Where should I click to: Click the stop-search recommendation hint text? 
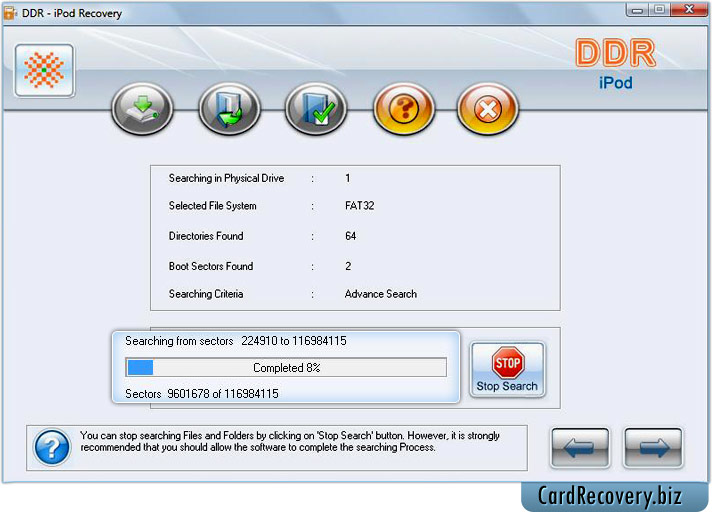[290, 441]
